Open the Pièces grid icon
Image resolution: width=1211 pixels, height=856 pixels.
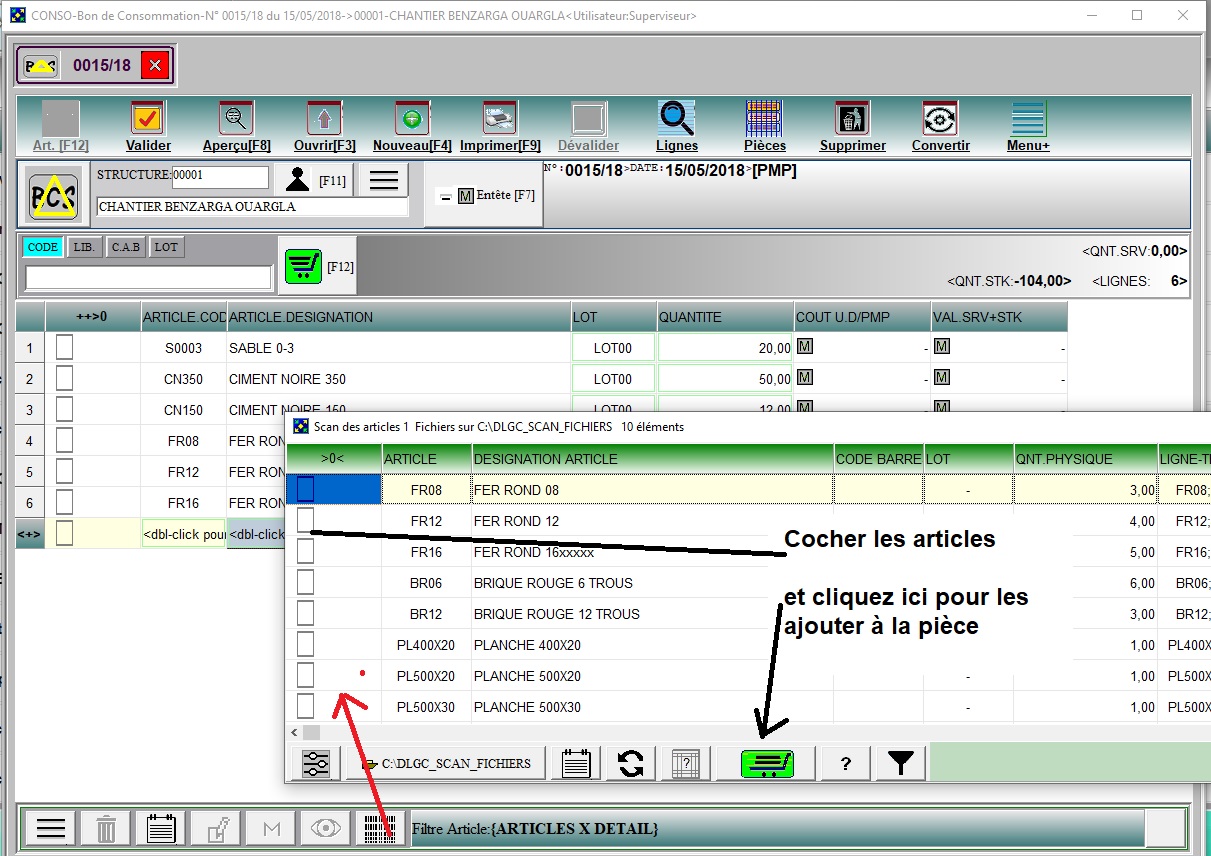[x=764, y=117]
